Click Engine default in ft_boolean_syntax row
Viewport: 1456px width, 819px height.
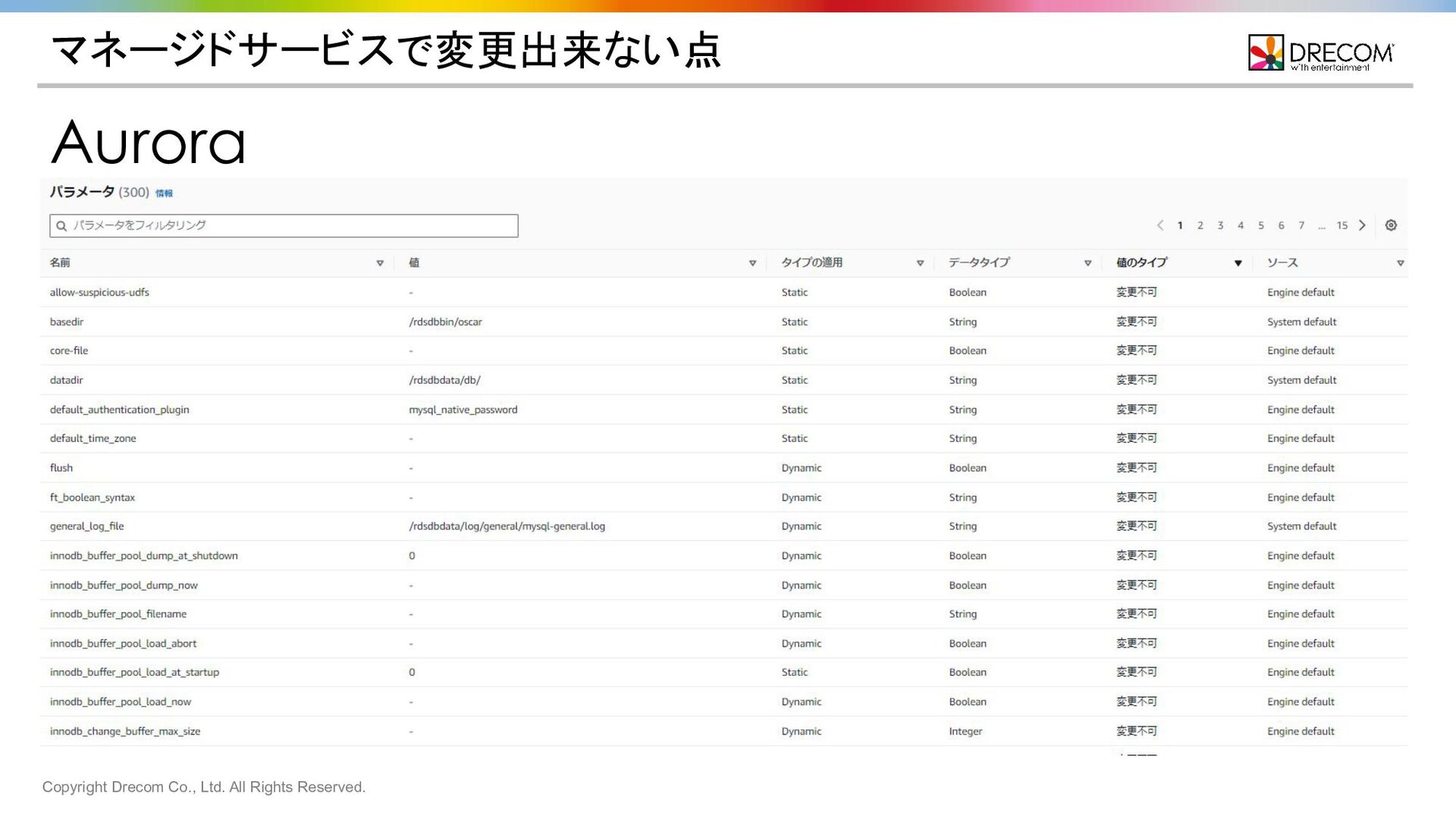pos(1301,497)
